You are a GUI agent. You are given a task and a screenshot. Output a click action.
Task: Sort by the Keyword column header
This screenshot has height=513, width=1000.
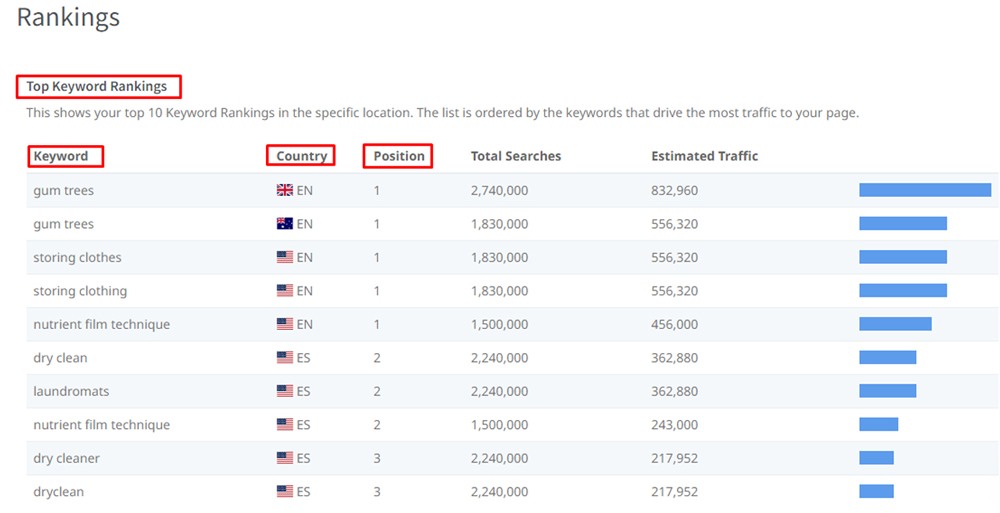pos(61,156)
